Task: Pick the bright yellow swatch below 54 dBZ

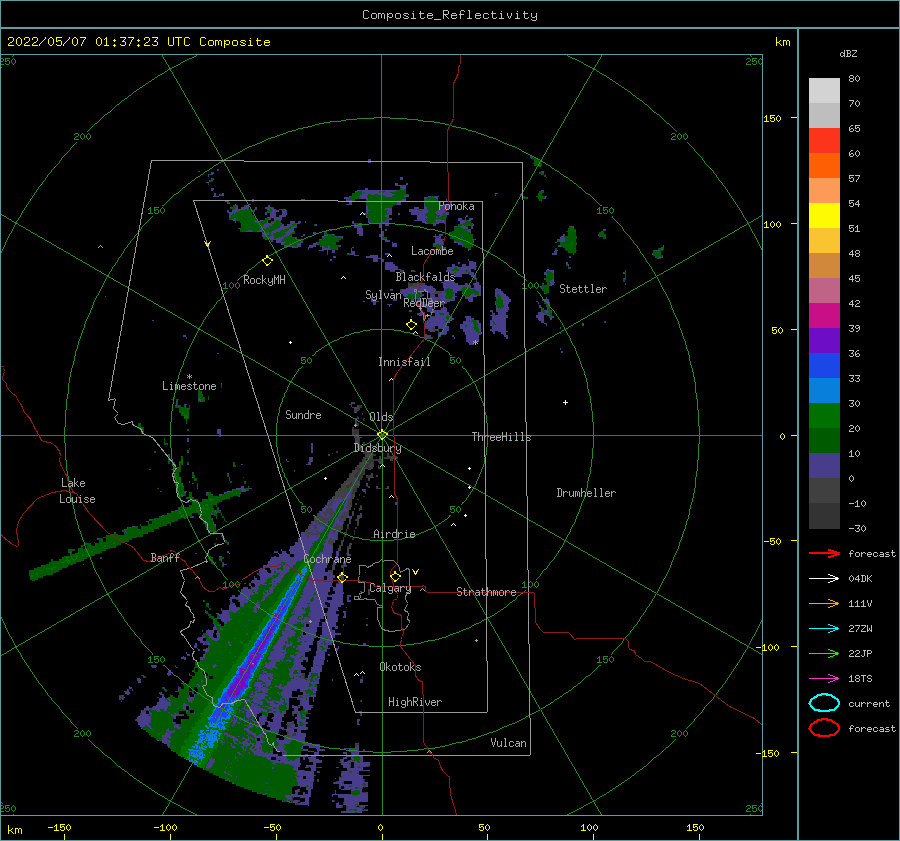Action: [824, 215]
